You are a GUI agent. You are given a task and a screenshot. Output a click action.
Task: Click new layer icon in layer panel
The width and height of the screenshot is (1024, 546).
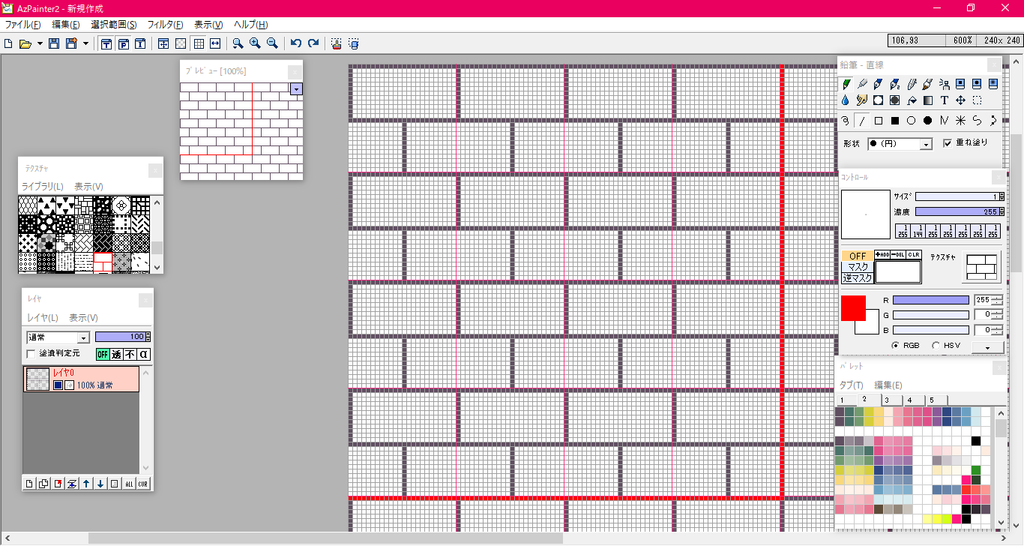tap(29, 484)
